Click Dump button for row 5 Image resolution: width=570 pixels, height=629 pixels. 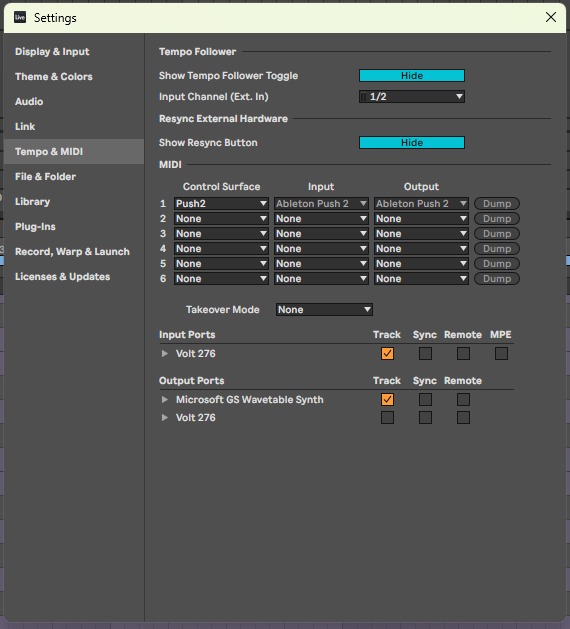(497, 264)
